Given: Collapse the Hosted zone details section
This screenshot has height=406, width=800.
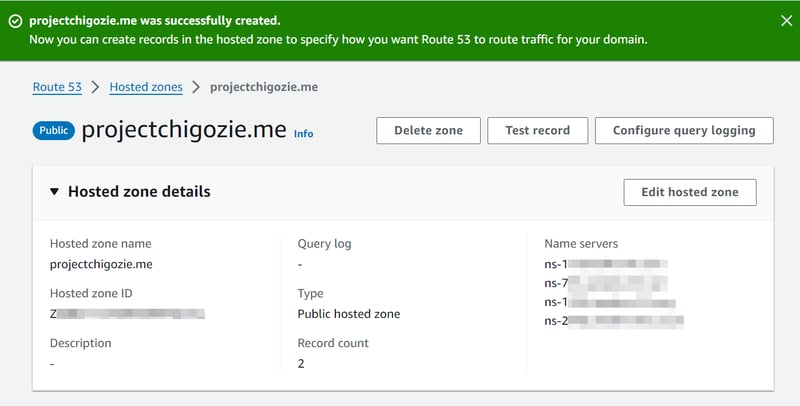Looking at the screenshot, I should 55,192.
